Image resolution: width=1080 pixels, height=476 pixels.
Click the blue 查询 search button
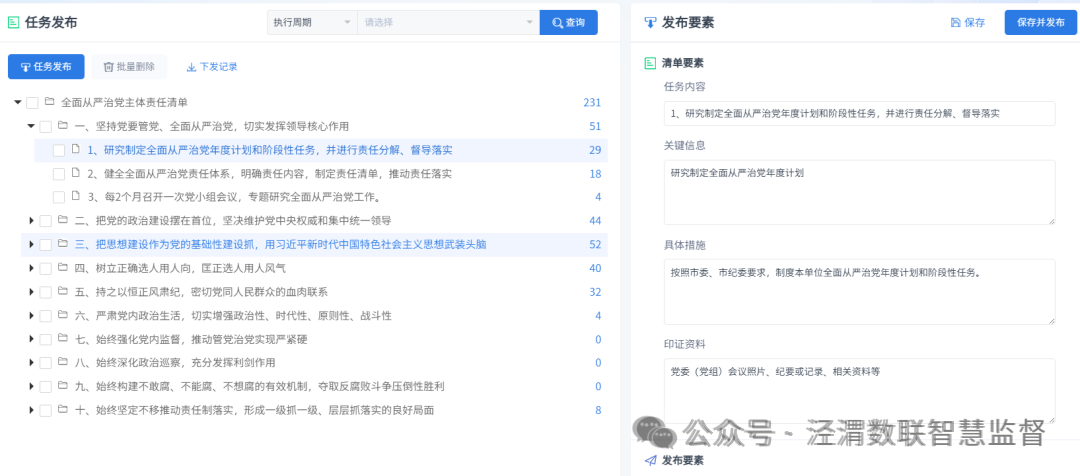click(568, 22)
